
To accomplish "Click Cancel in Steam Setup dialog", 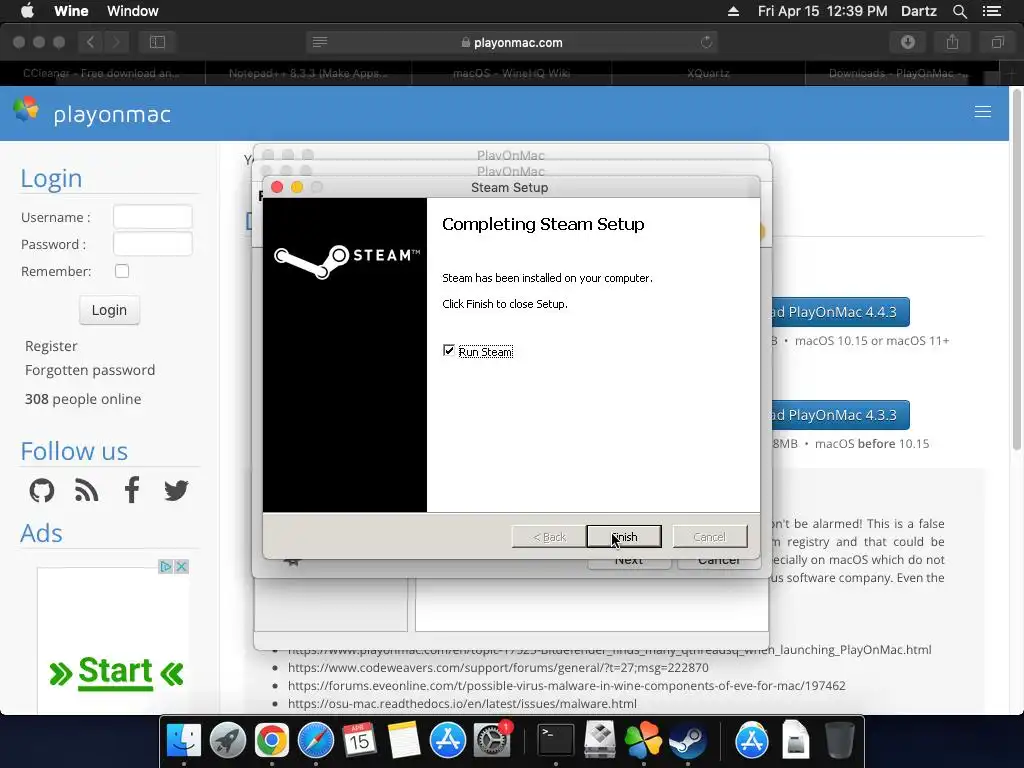I will coord(709,537).
